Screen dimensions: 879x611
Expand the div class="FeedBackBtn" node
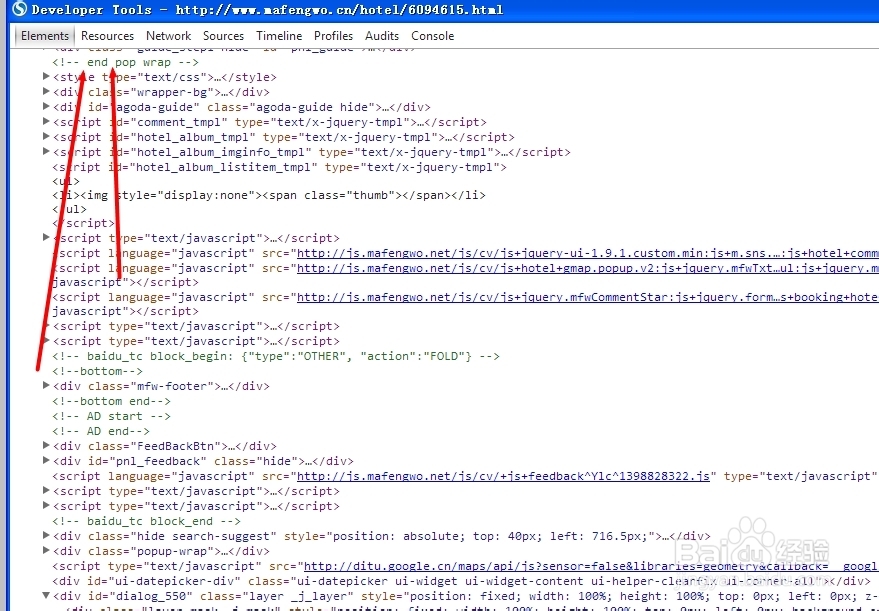click(x=47, y=446)
